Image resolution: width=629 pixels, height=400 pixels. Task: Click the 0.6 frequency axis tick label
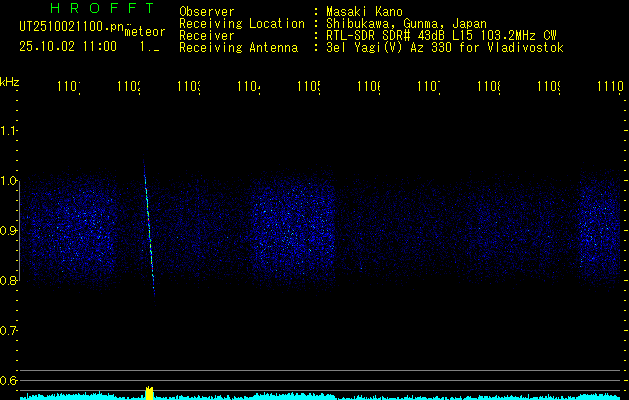point(9,380)
